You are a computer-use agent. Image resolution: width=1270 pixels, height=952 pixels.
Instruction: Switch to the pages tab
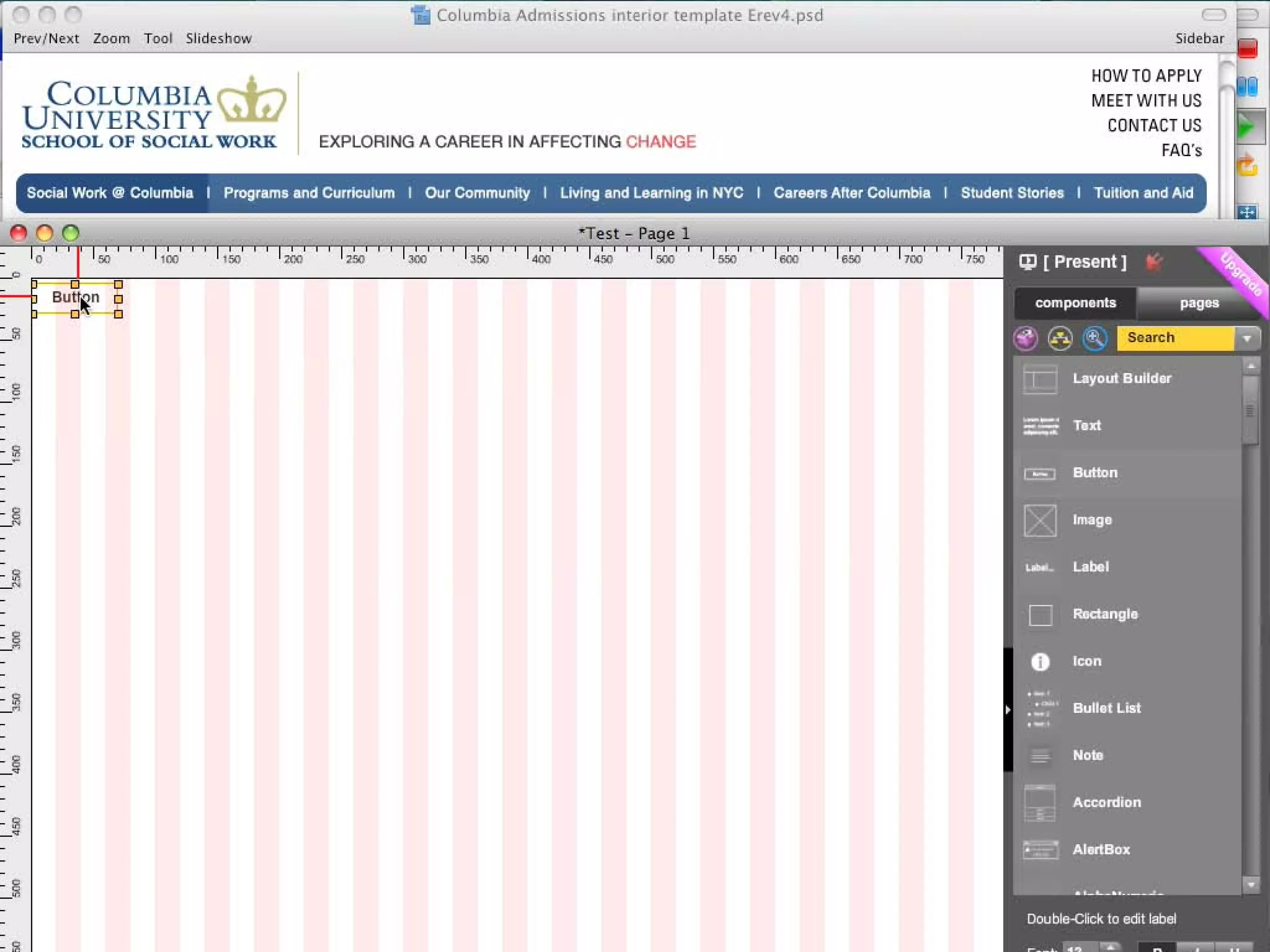pos(1199,303)
